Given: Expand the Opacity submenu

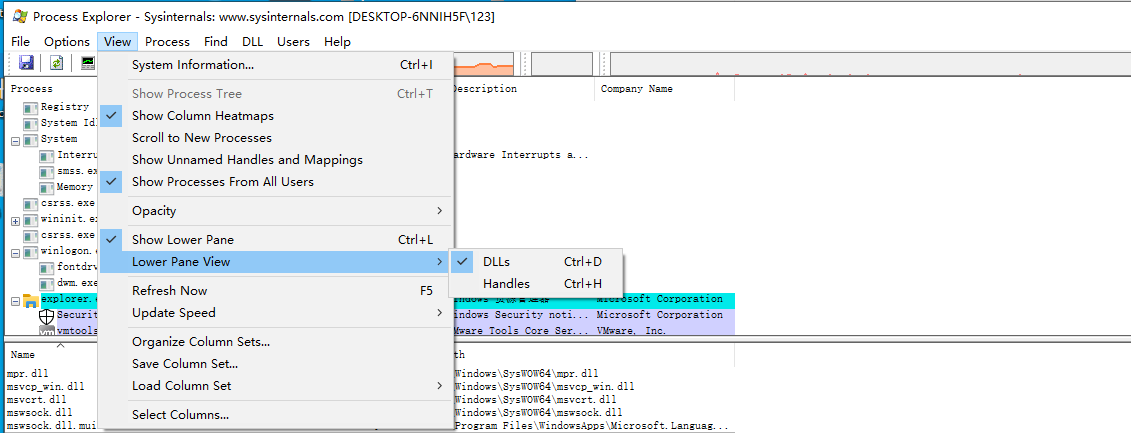Looking at the screenshot, I should coord(276,211).
